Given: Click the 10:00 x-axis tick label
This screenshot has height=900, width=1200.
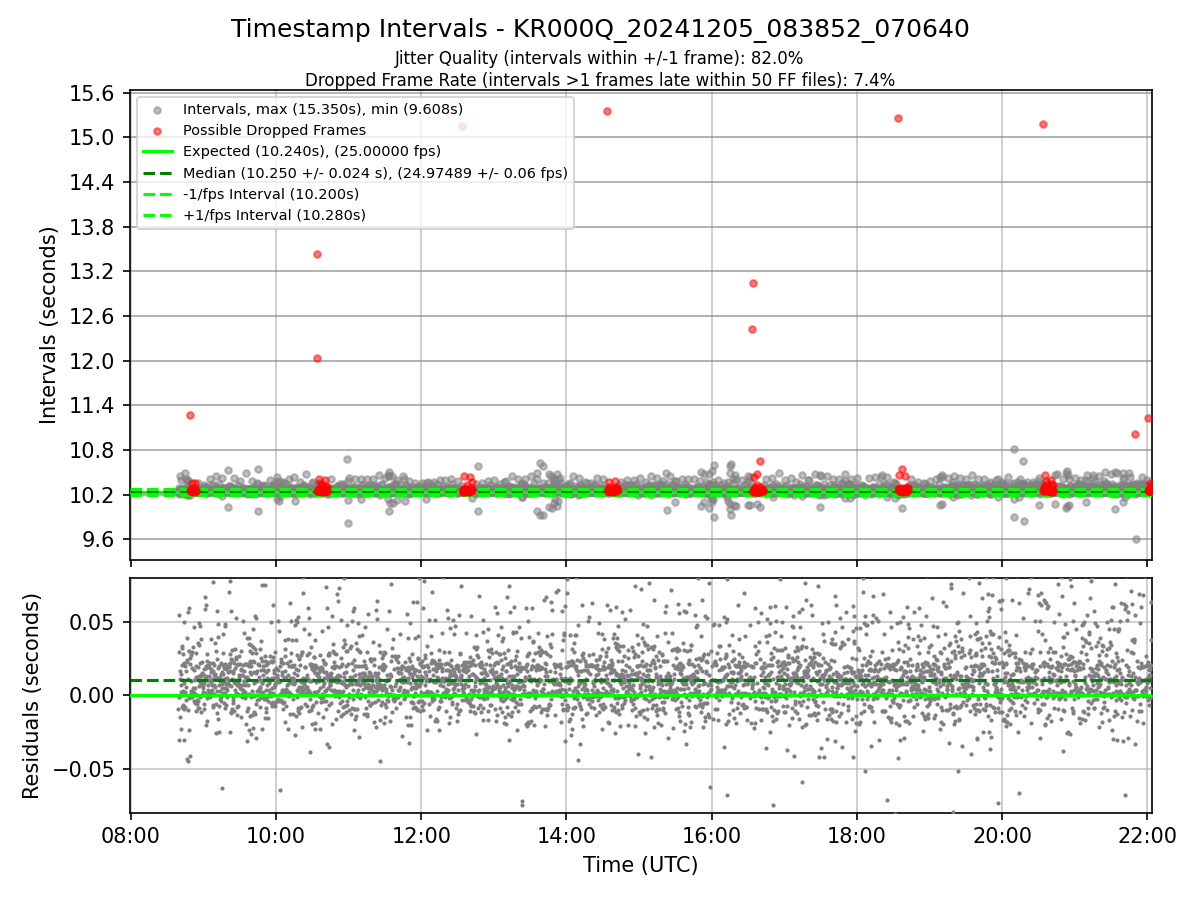Looking at the screenshot, I should [276, 834].
